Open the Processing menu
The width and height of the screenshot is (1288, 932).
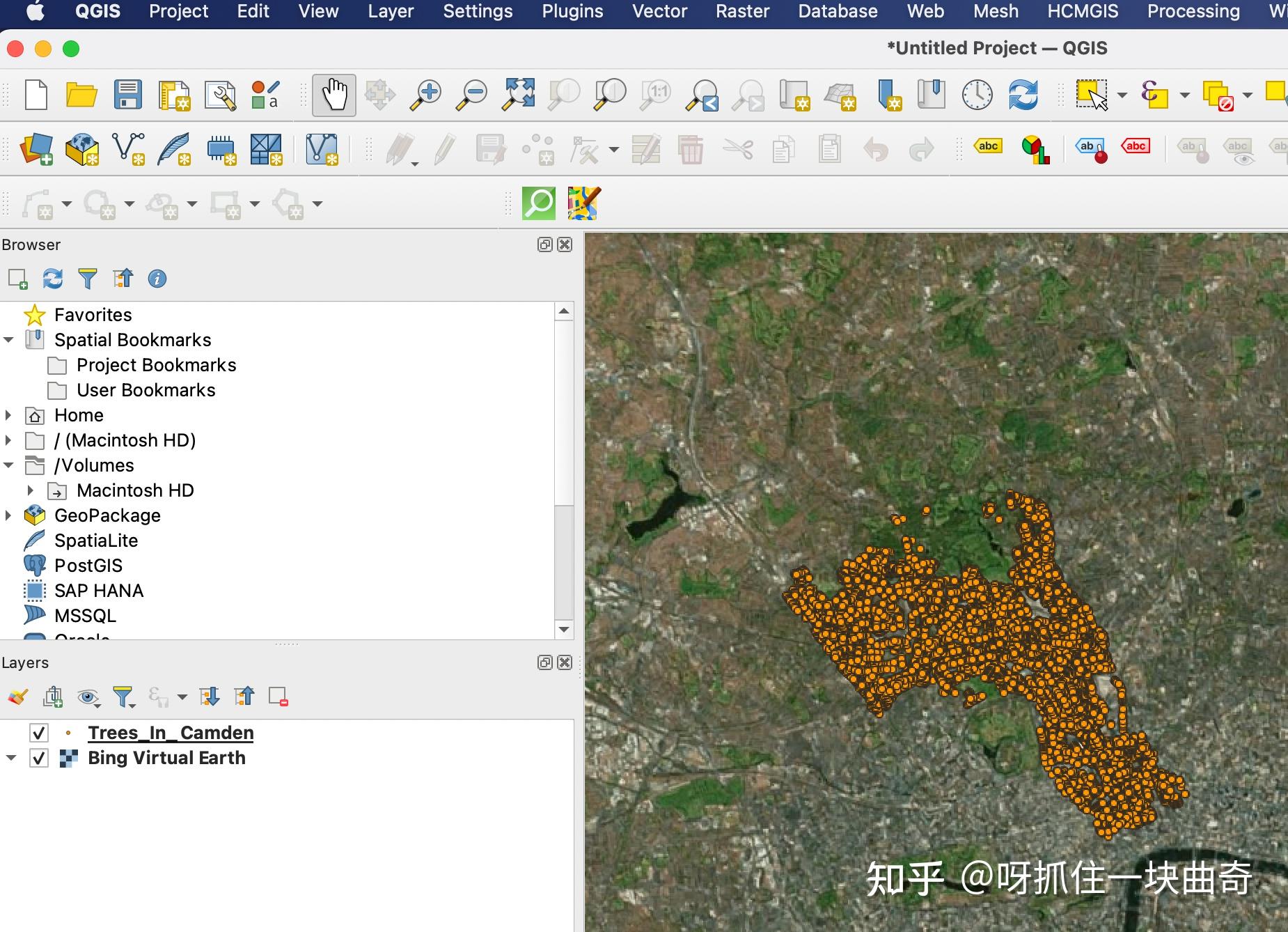coord(1193,12)
